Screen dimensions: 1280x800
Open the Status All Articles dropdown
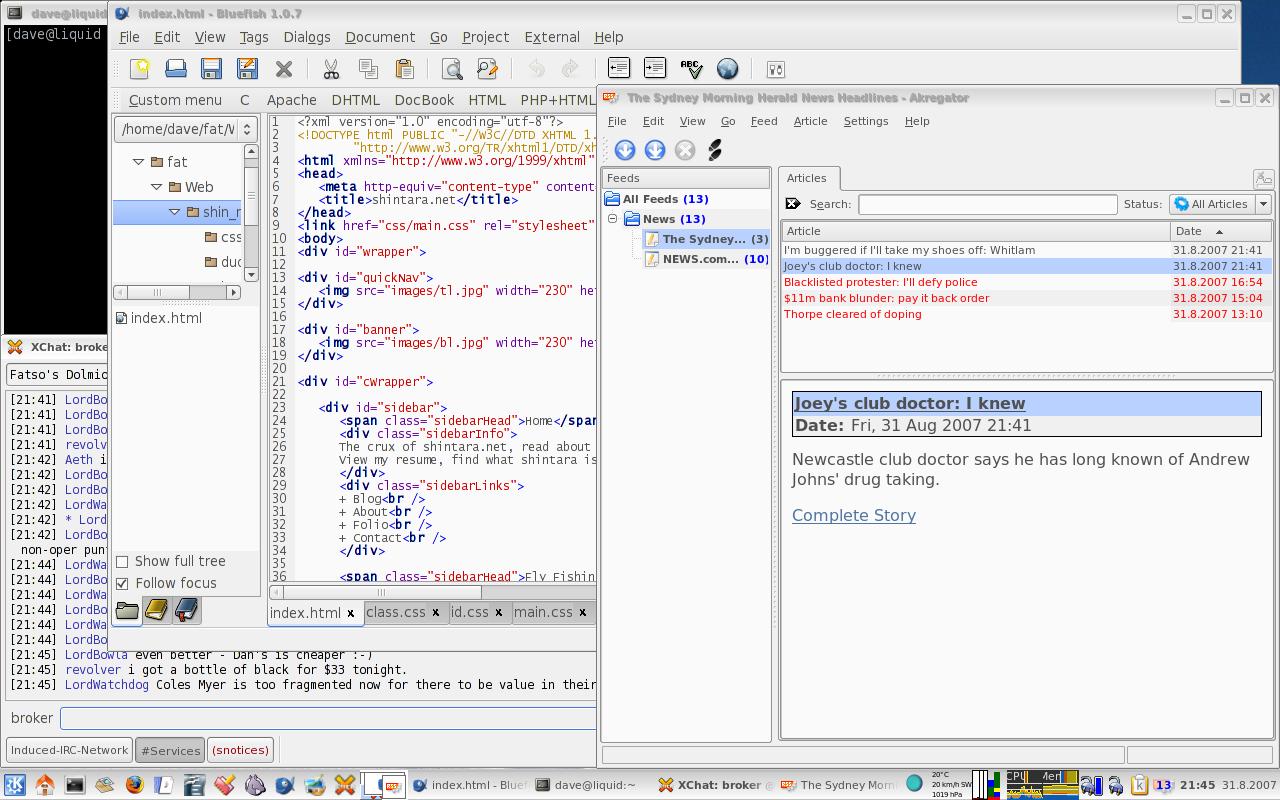point(1219,204)
